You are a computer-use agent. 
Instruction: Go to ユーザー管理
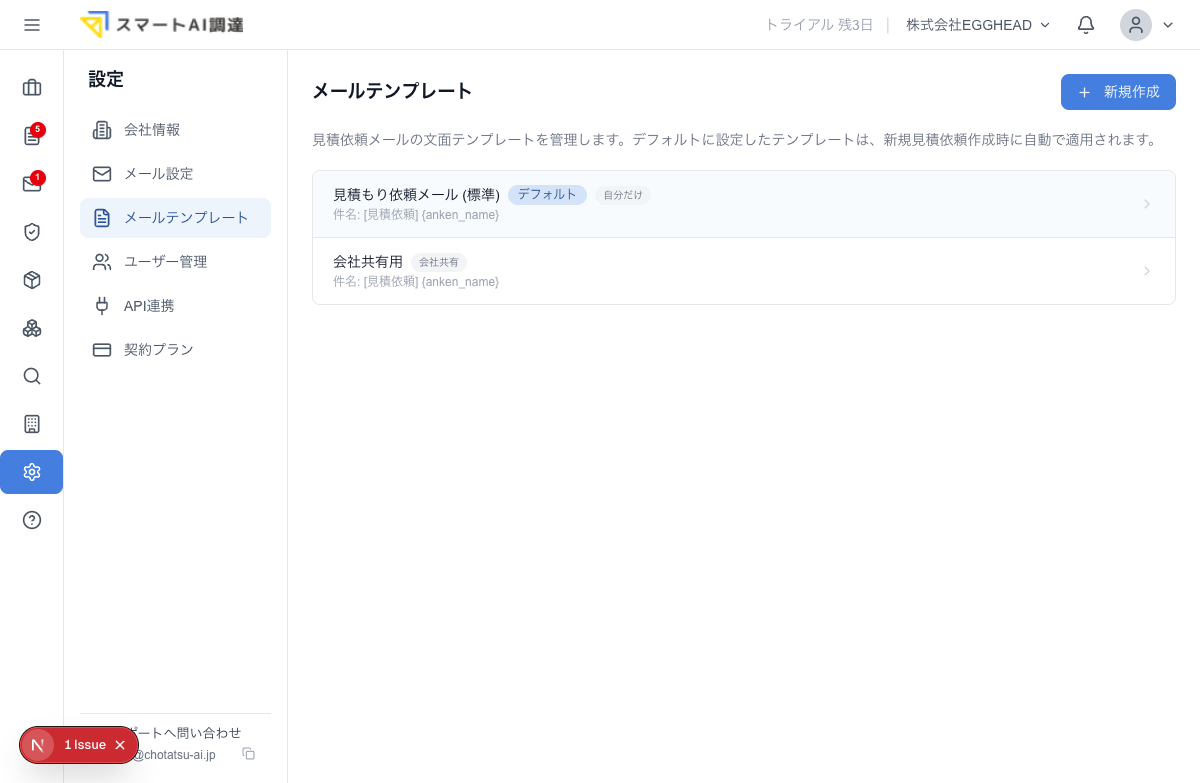pos(175,262)
